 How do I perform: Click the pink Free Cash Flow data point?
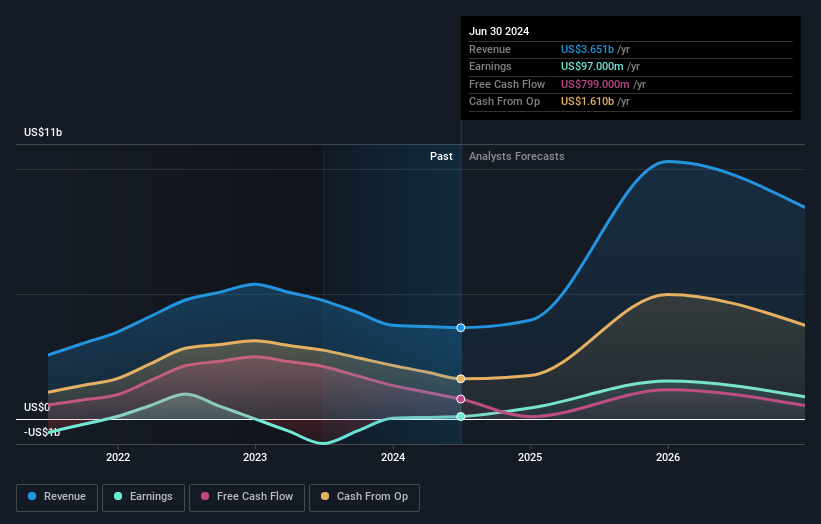pos(461,399)
